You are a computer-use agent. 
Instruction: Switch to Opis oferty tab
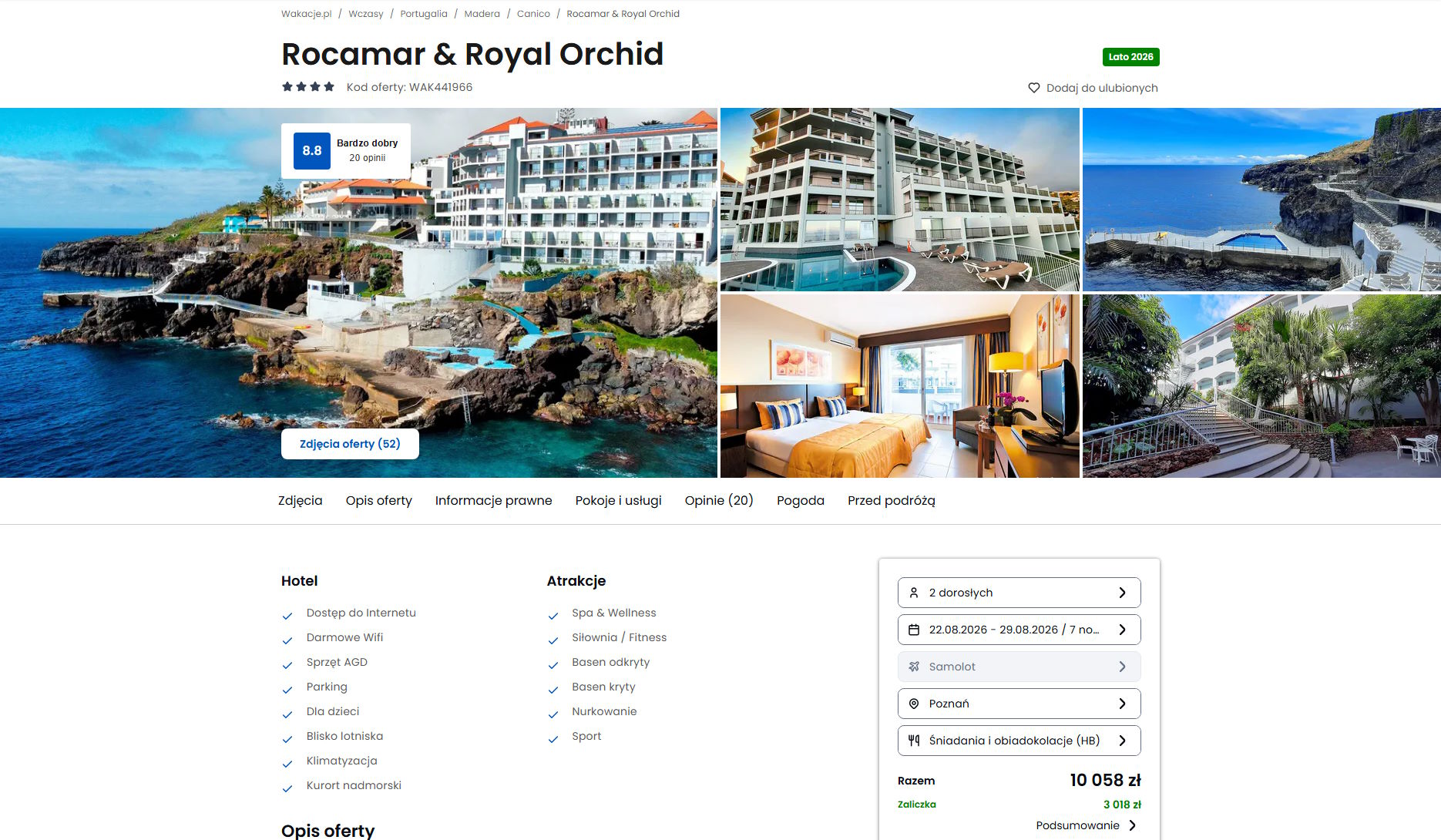(379, 501)
